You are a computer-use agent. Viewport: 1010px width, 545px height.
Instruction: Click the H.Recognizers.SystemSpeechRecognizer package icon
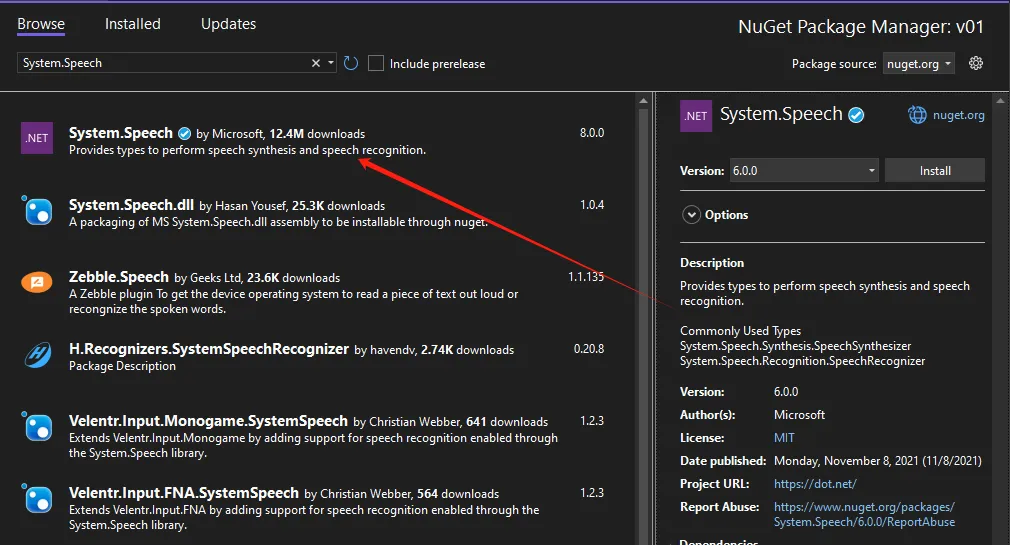tap(37, 354)
